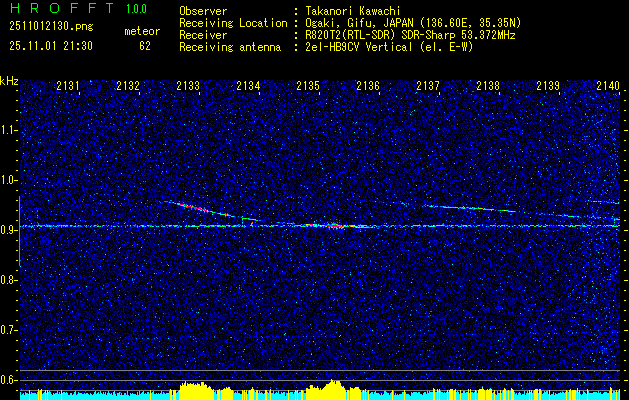This screenshot has width=629, height=400.
Task: Click the 1.1 kHz frequency label
Action: pyautogui.click(x=8, y=130)
